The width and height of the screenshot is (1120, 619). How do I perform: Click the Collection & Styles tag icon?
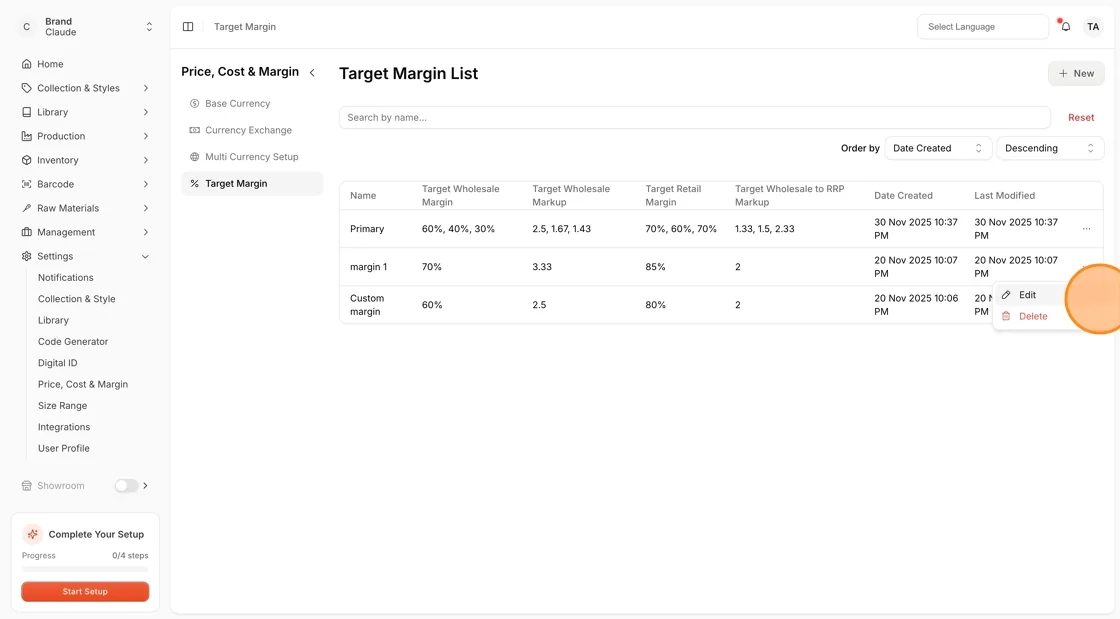tap(26, 88)
